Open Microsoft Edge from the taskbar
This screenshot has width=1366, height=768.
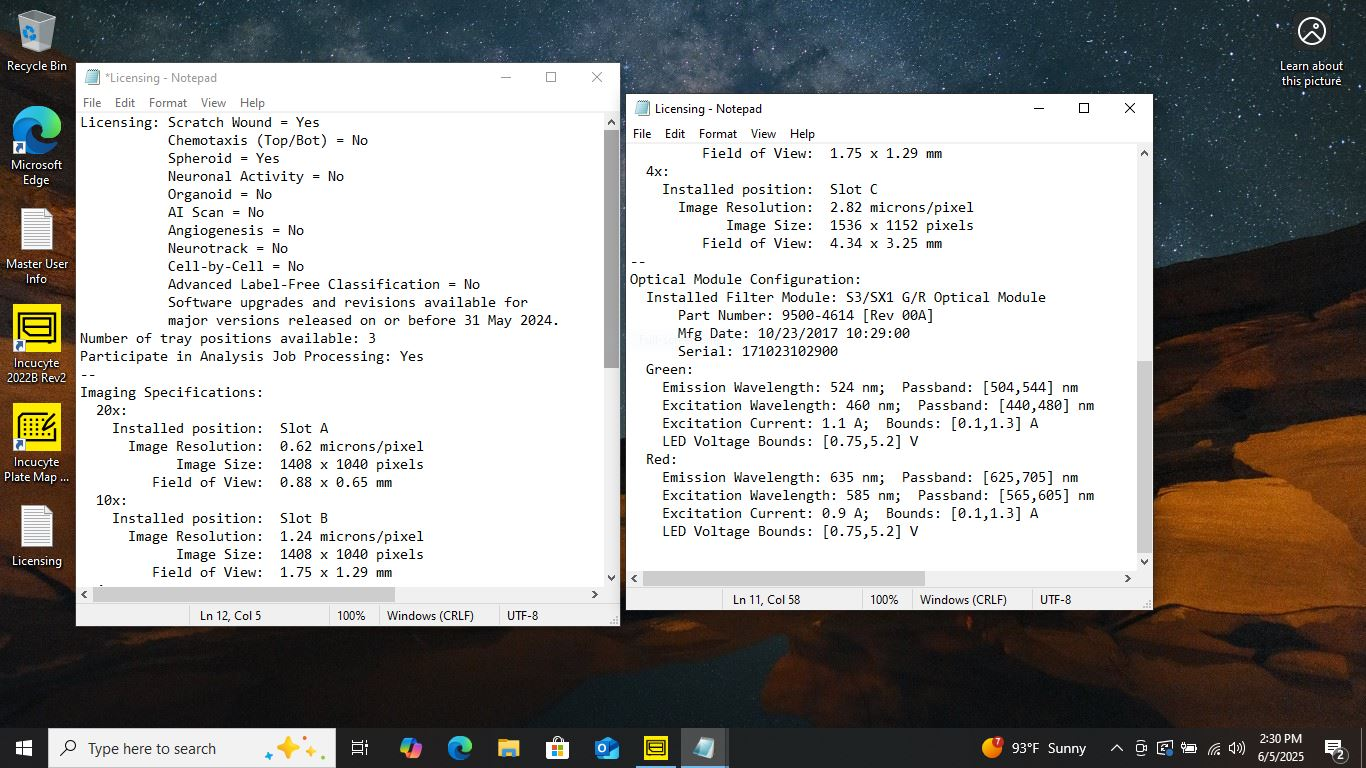459,748
